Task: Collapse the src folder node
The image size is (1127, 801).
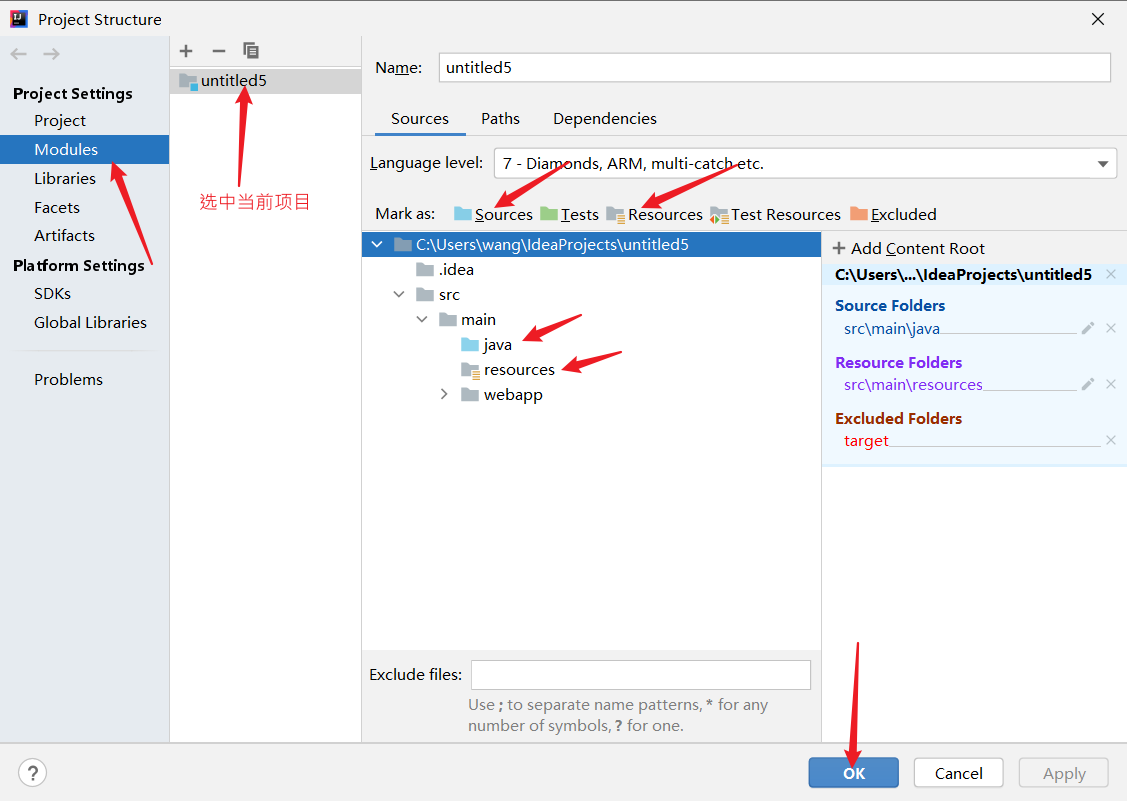Action: [x=399, y=295]
